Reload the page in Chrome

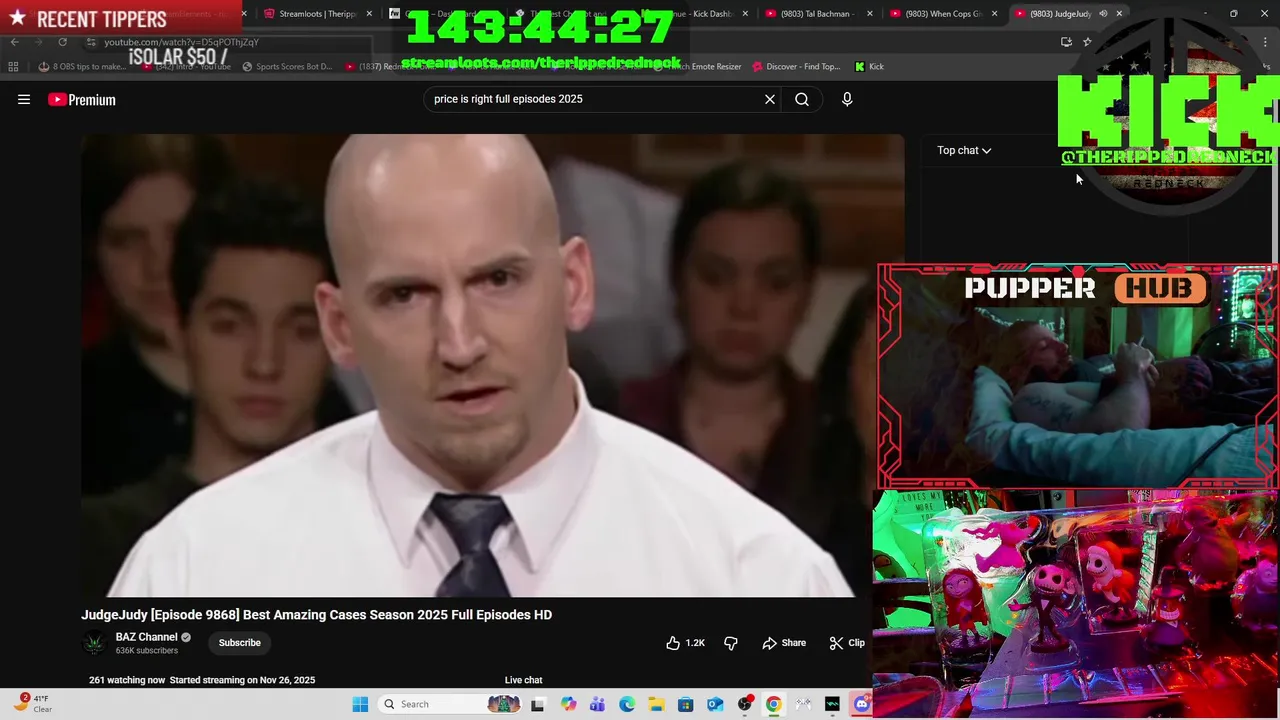62,42
